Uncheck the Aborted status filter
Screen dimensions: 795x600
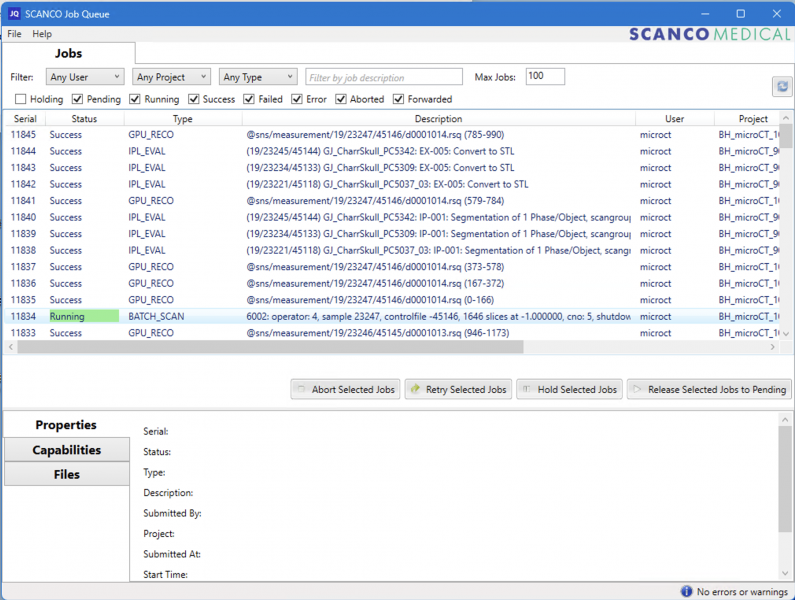[x=341, y=99]
